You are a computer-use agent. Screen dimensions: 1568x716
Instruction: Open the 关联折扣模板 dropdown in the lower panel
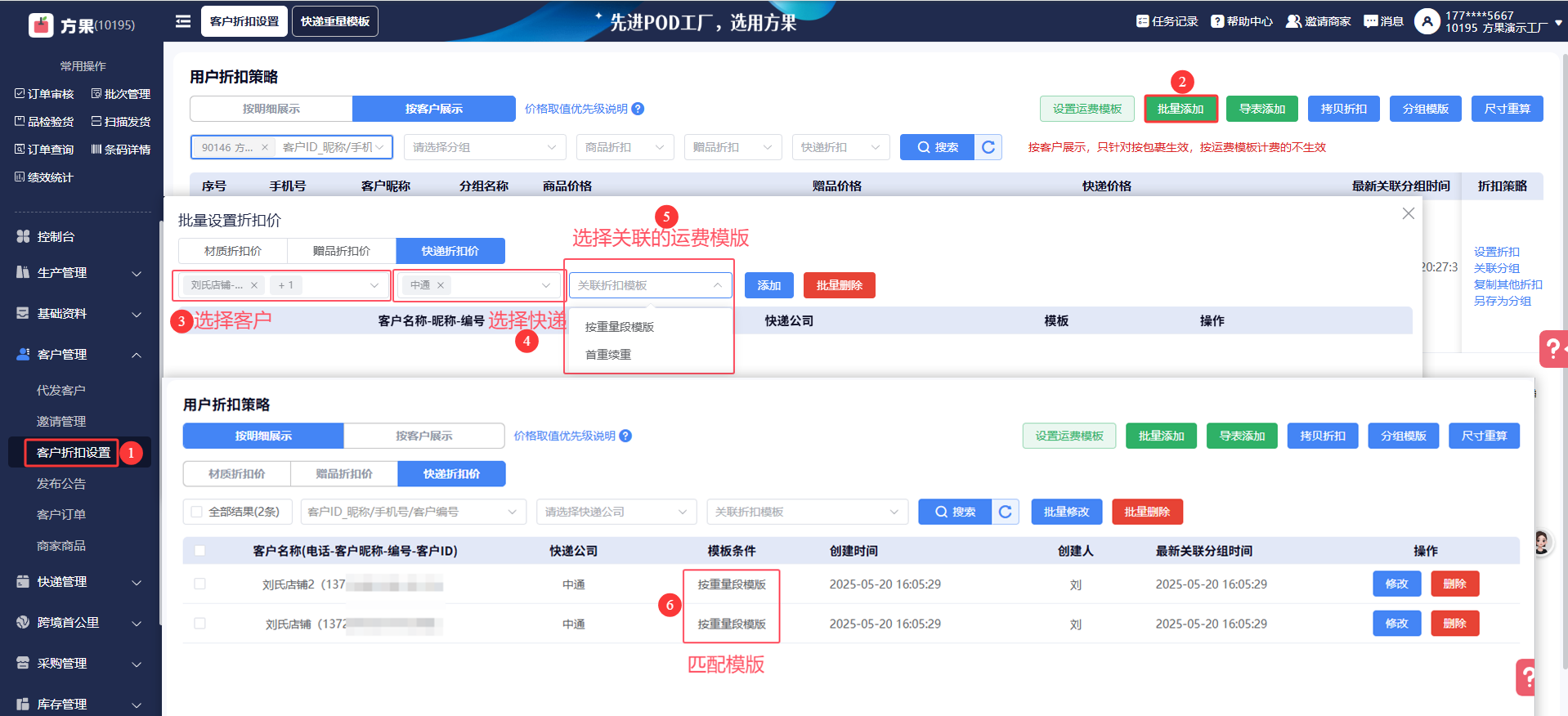tap(808, 512)
